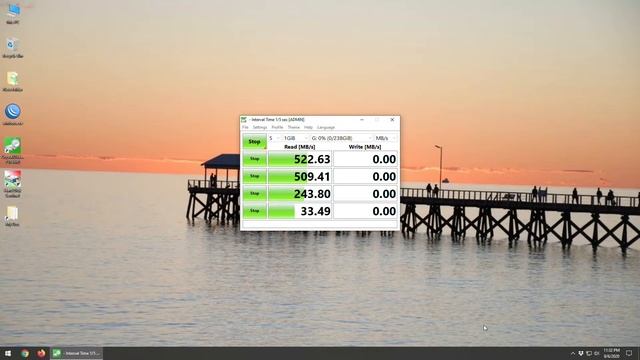Screen dimensions: 640x360
Task: Open the Language menu
Action: tap(326, 127)
